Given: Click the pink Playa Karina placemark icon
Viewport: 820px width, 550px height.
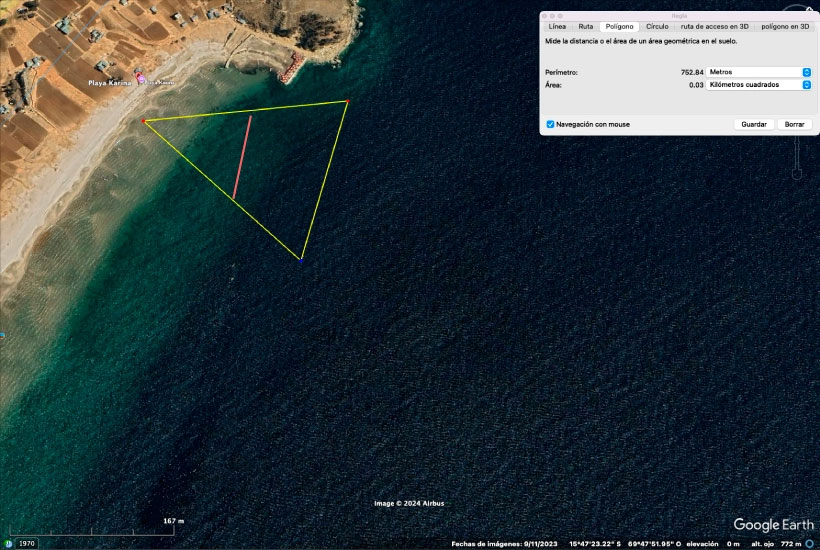Looking at the screenshot, I should [x=141, y=79].
